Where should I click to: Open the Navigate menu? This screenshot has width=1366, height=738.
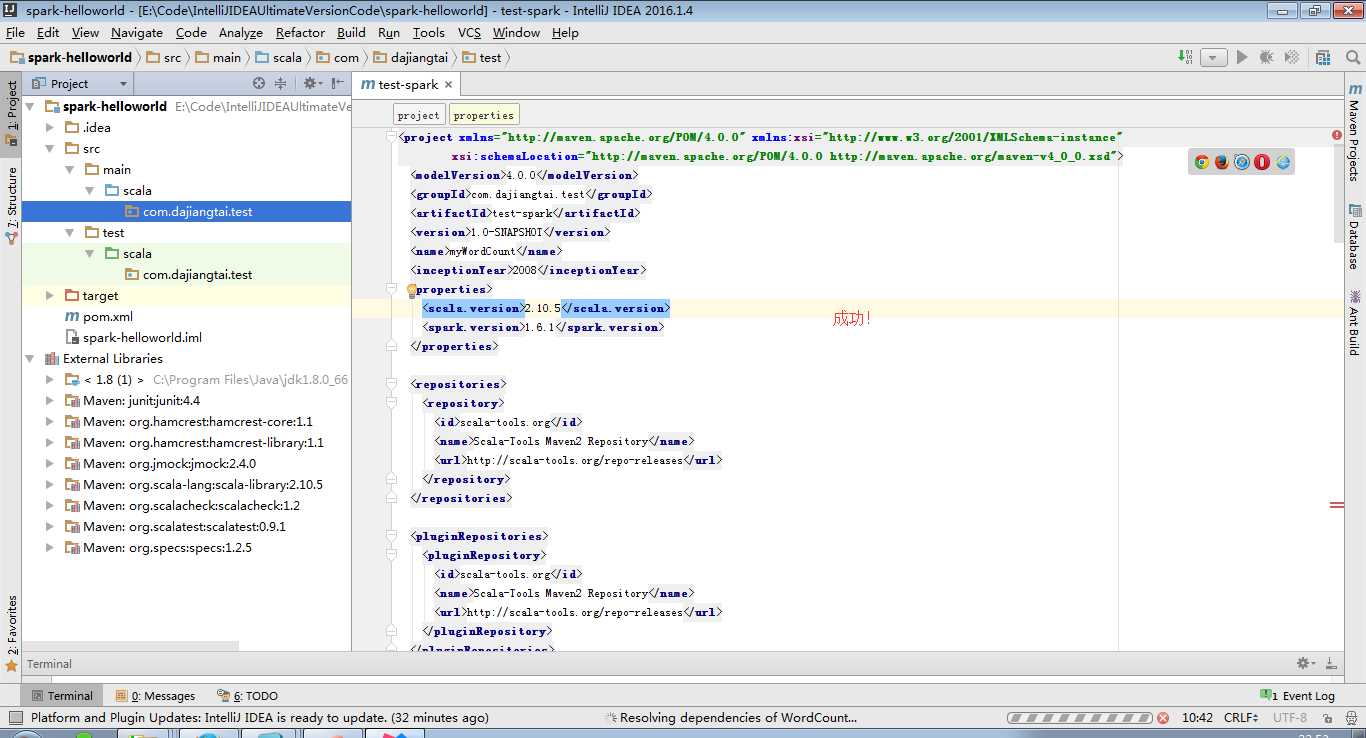pyautogui.click(x=136, y=32)
